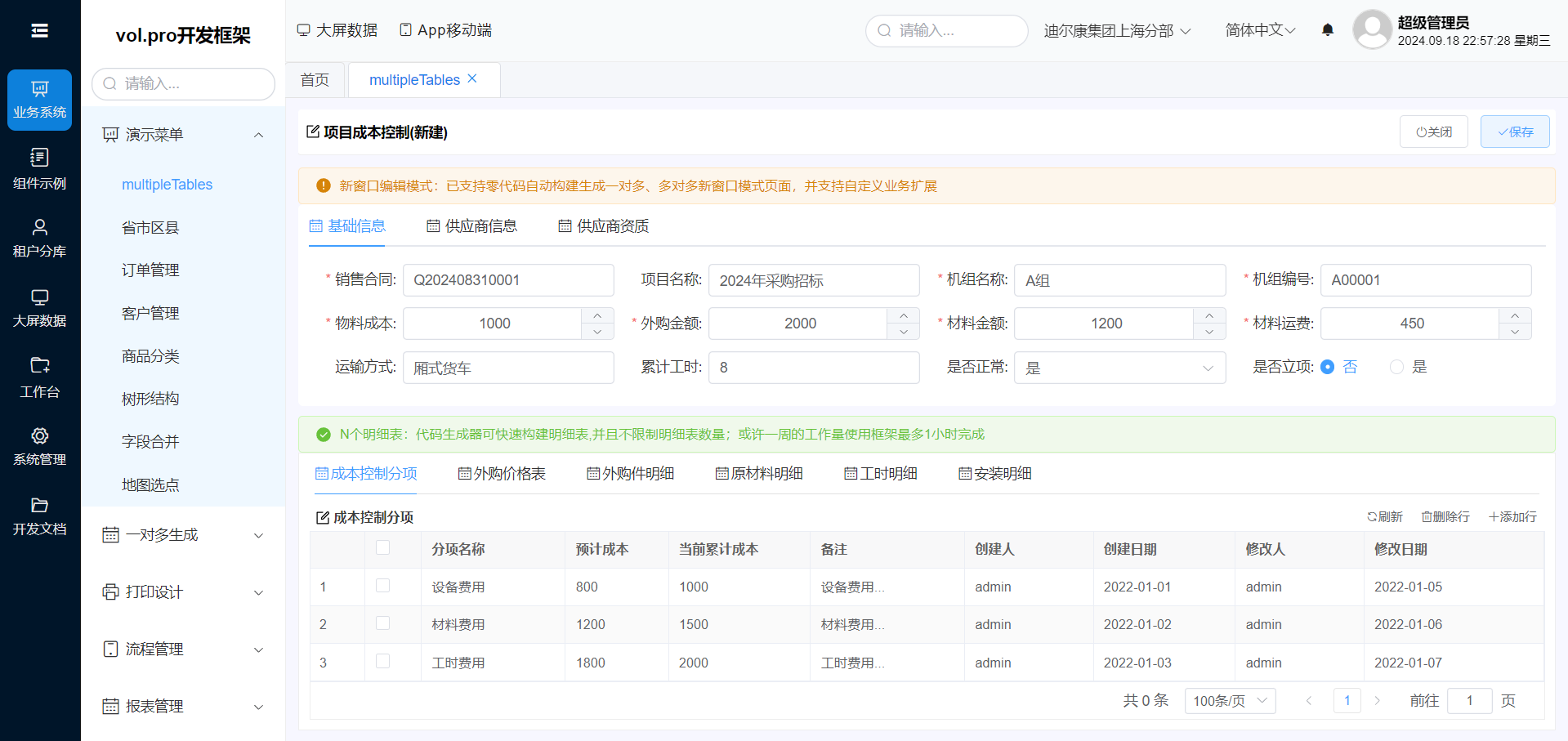Click the 前往 page number input
The width and height of the screenshot is (1568, 741).
[x=1469, y=700]
